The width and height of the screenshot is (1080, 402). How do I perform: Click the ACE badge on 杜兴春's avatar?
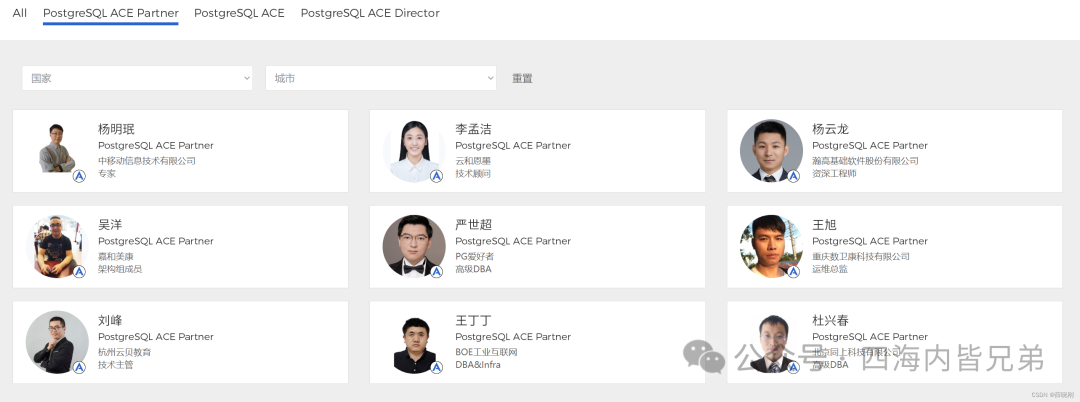(x=793, y=368)
